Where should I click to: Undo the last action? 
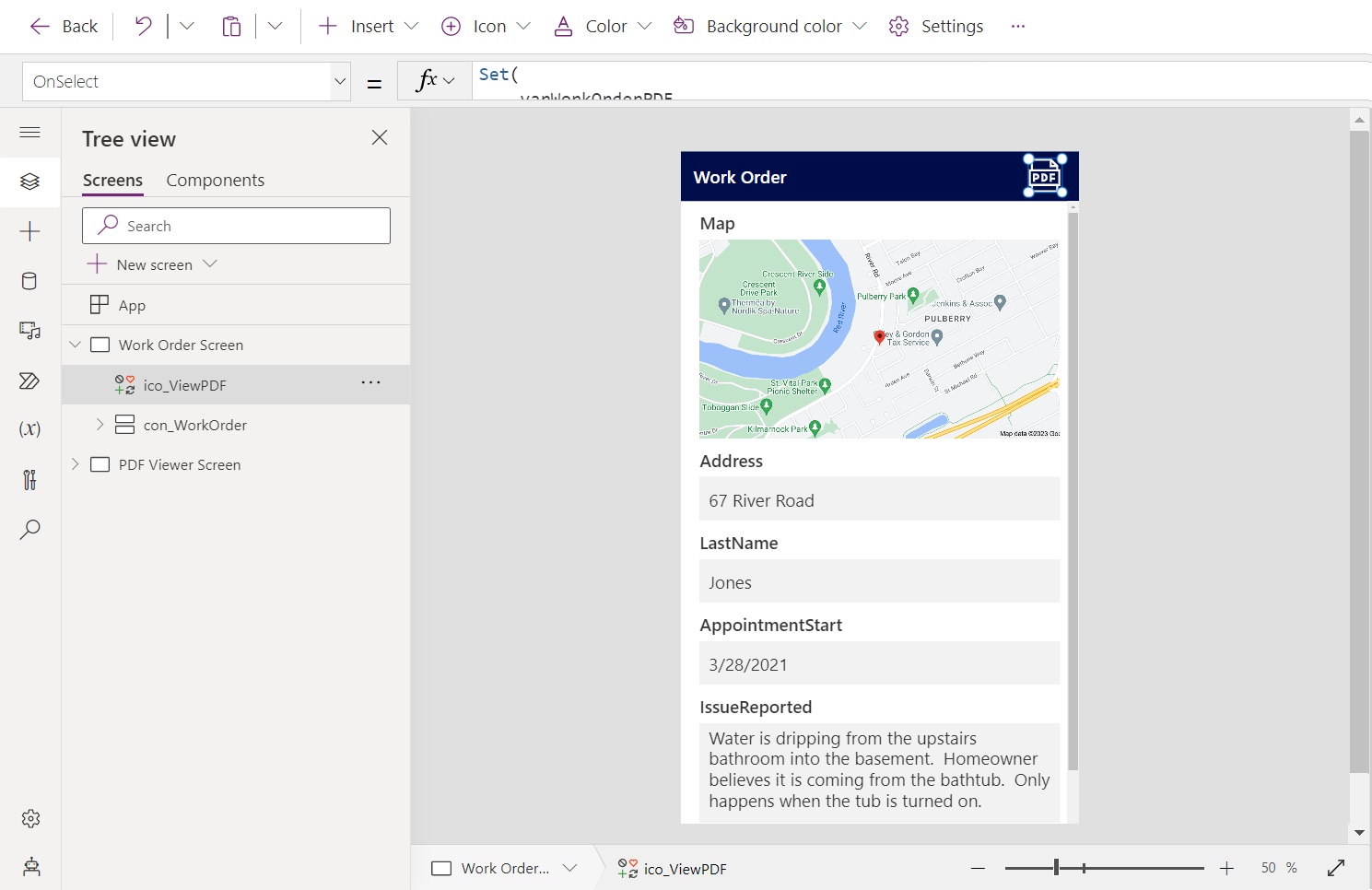coord(141,26)
